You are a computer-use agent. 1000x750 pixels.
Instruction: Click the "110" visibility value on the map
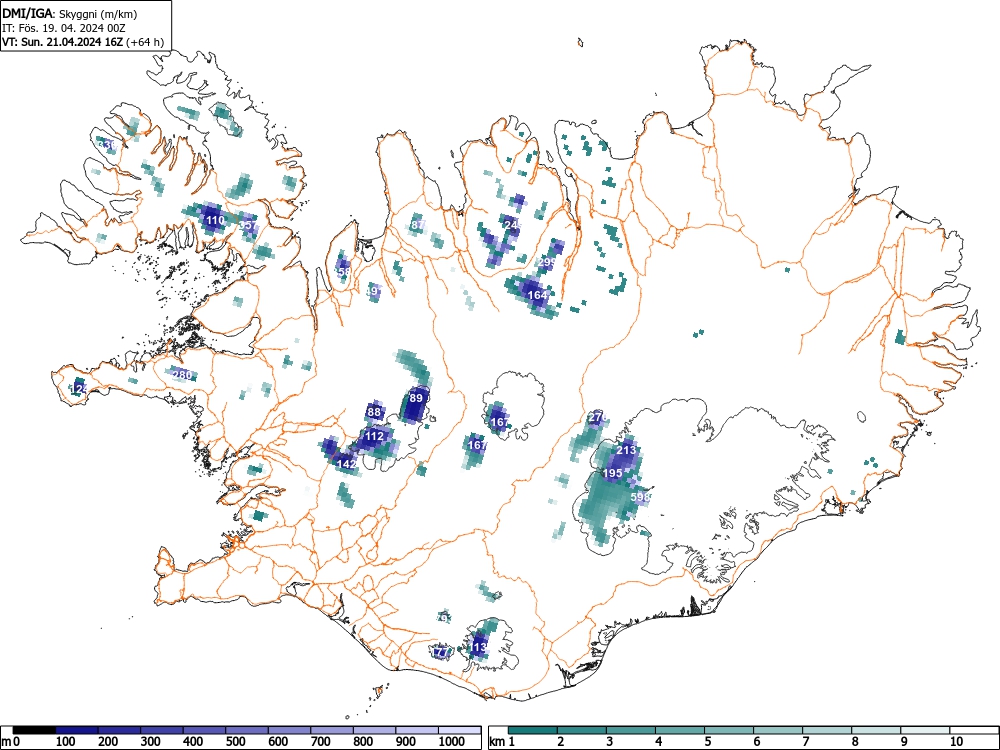(x=216, y=221)
